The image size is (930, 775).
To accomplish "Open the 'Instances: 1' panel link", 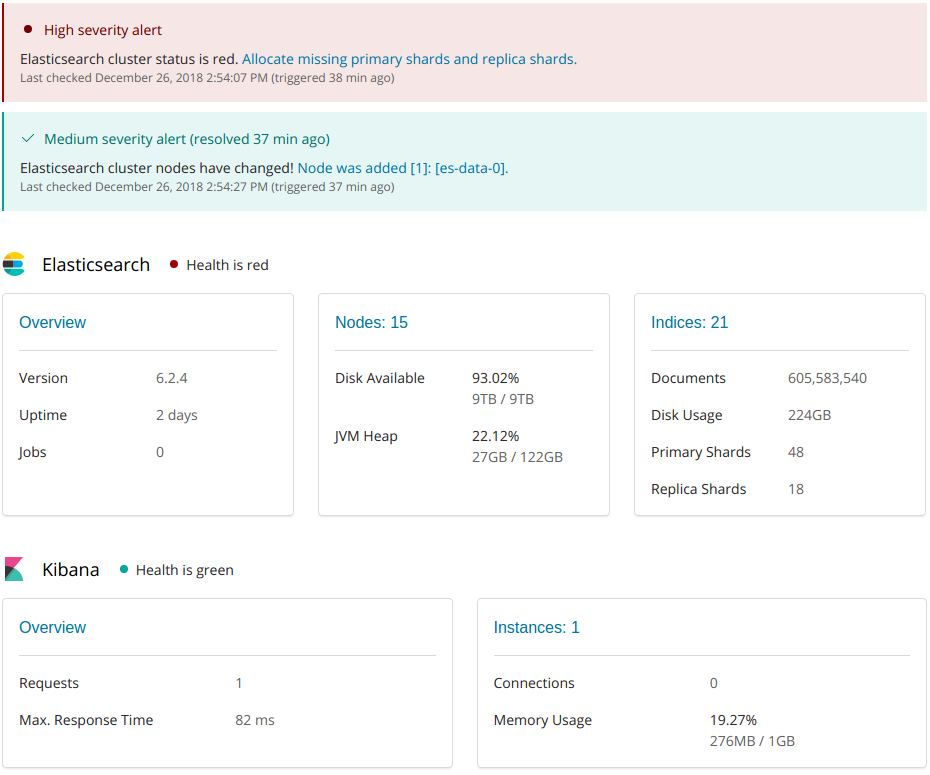I will [x=536, y=627].
